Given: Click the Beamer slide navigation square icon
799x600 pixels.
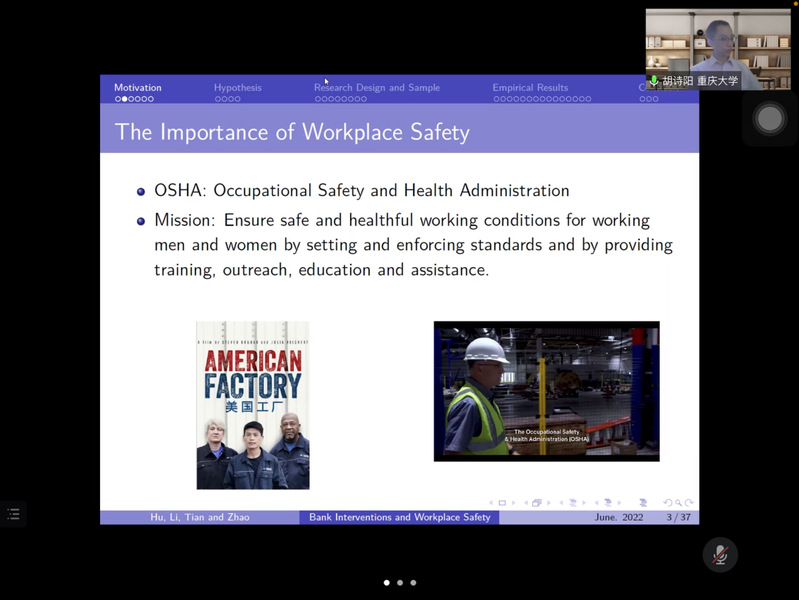Looking at the screenshot, I should tap(502, 503).
